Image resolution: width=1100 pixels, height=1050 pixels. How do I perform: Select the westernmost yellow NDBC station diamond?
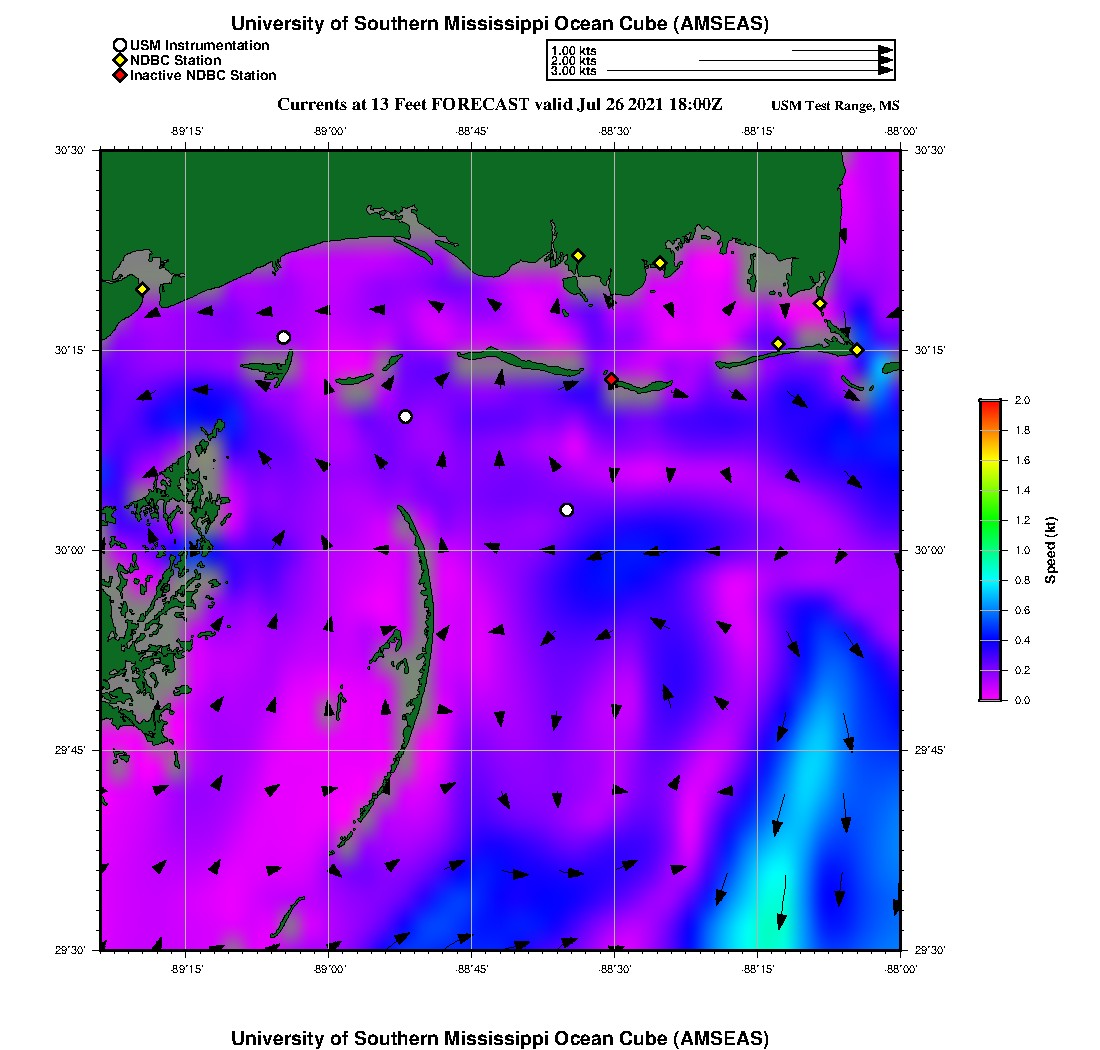coord(142,289)
